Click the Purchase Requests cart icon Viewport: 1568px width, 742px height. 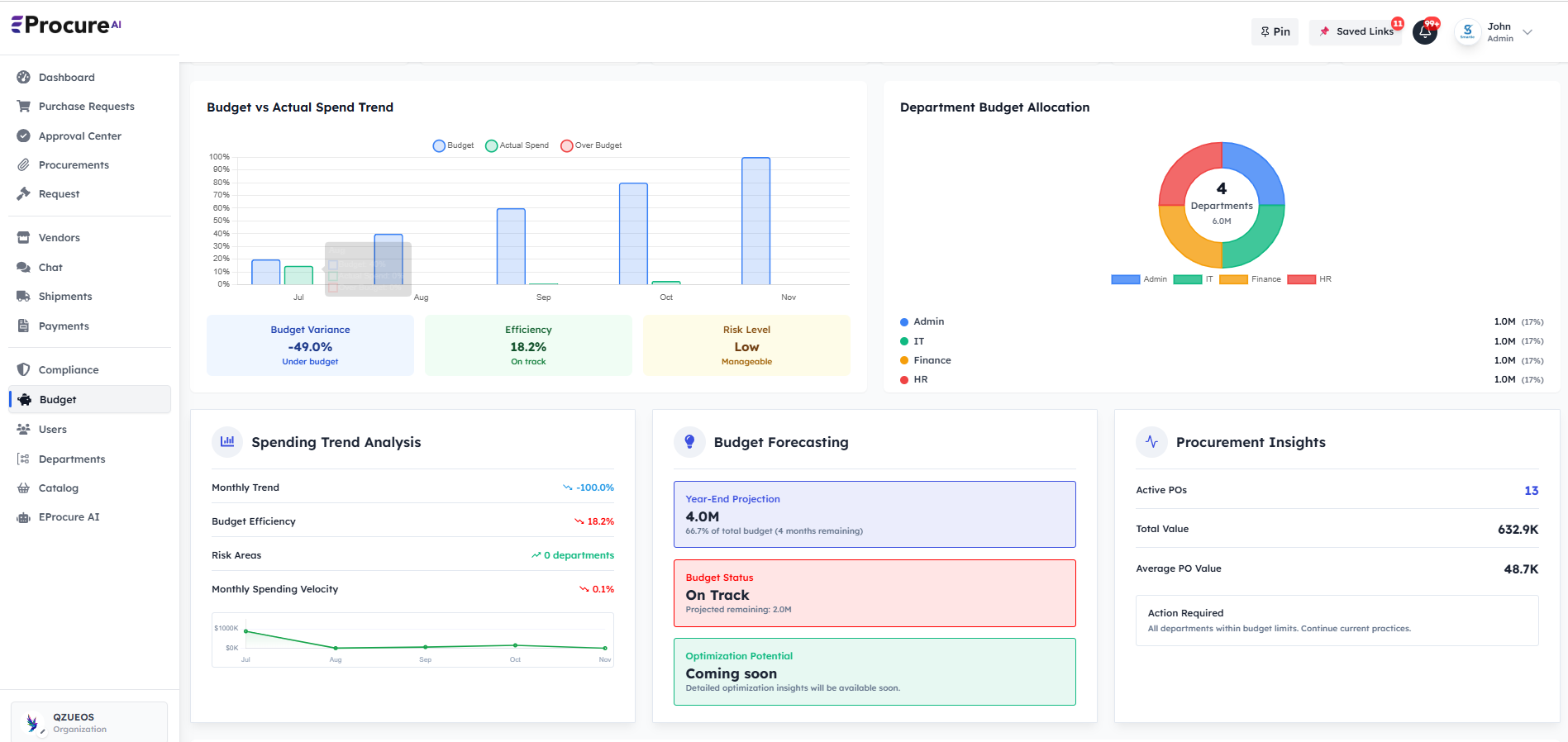(x=23, y=107)
